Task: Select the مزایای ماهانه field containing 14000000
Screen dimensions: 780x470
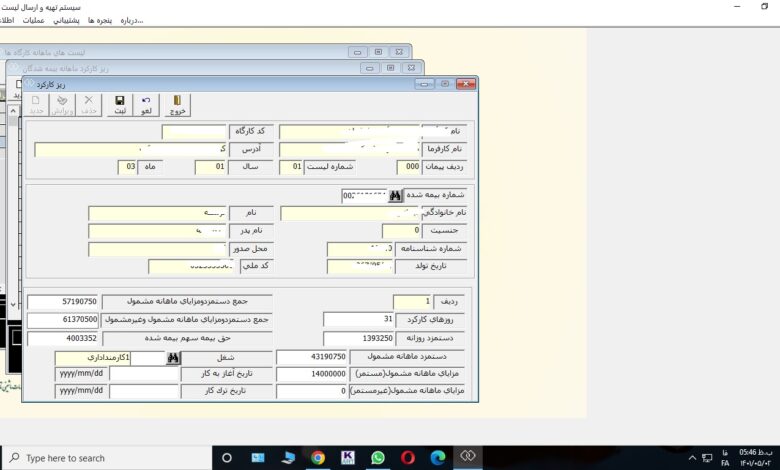Action: (311, 374)
